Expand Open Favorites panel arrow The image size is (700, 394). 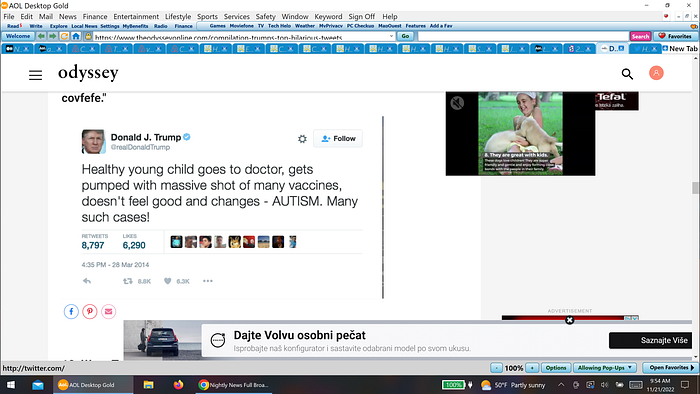click(692, 368)
